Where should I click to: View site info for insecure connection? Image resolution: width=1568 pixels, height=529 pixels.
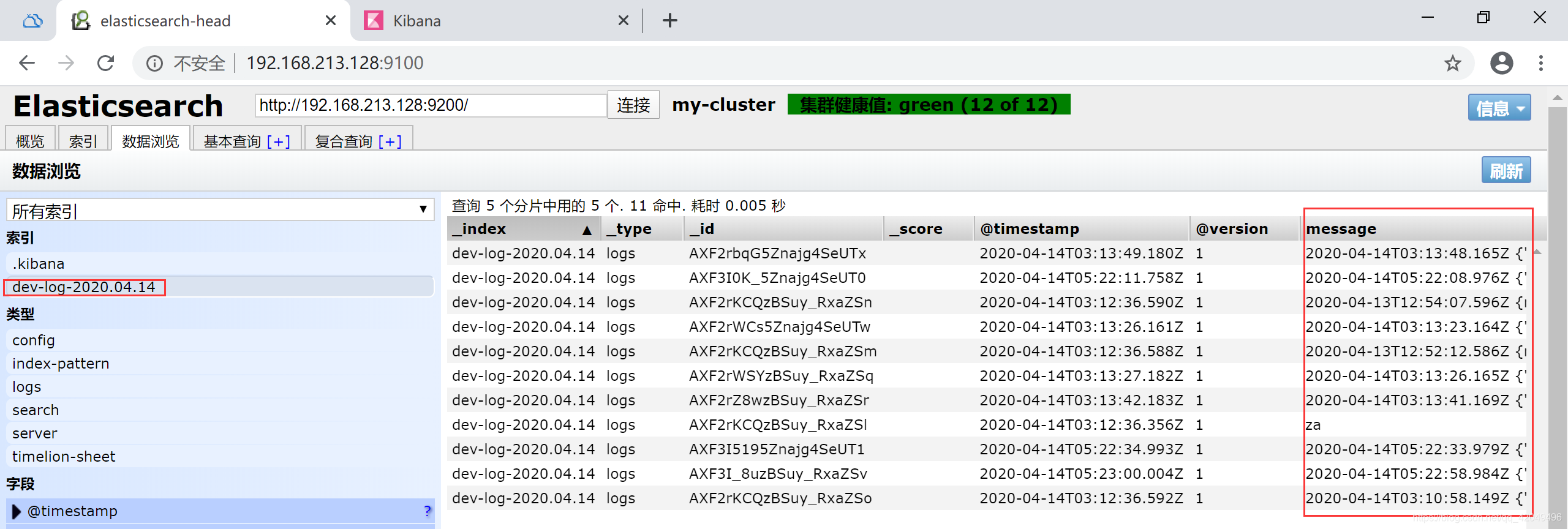155,63
